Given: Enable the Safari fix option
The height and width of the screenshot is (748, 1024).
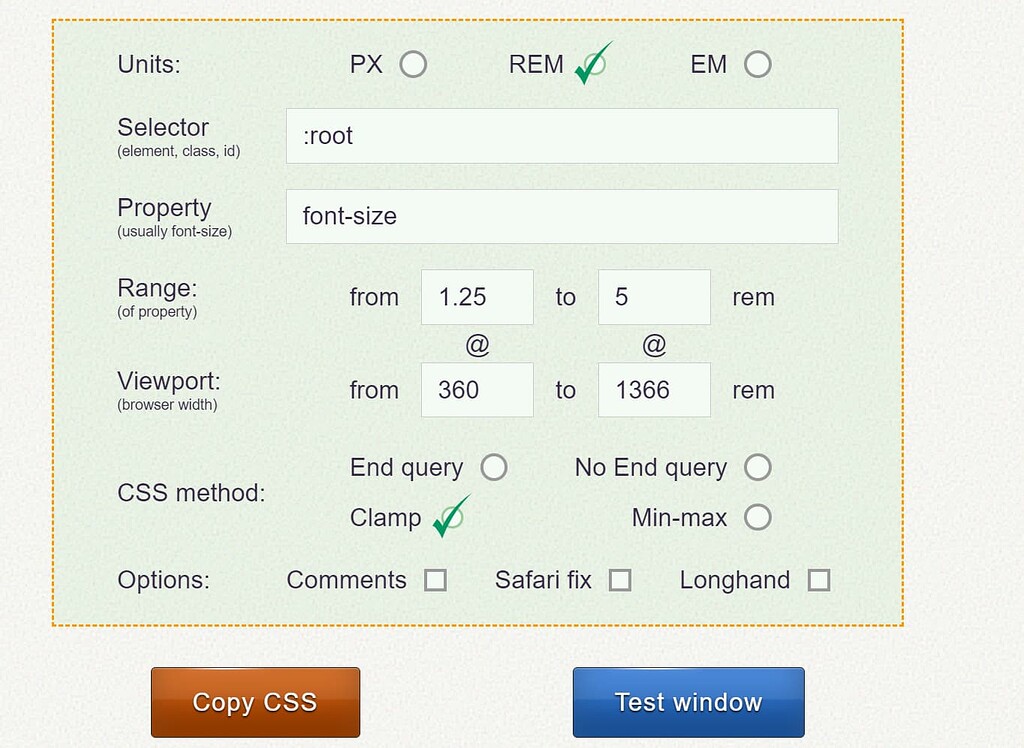Looking at the screenshot, I should coord(622,579).
